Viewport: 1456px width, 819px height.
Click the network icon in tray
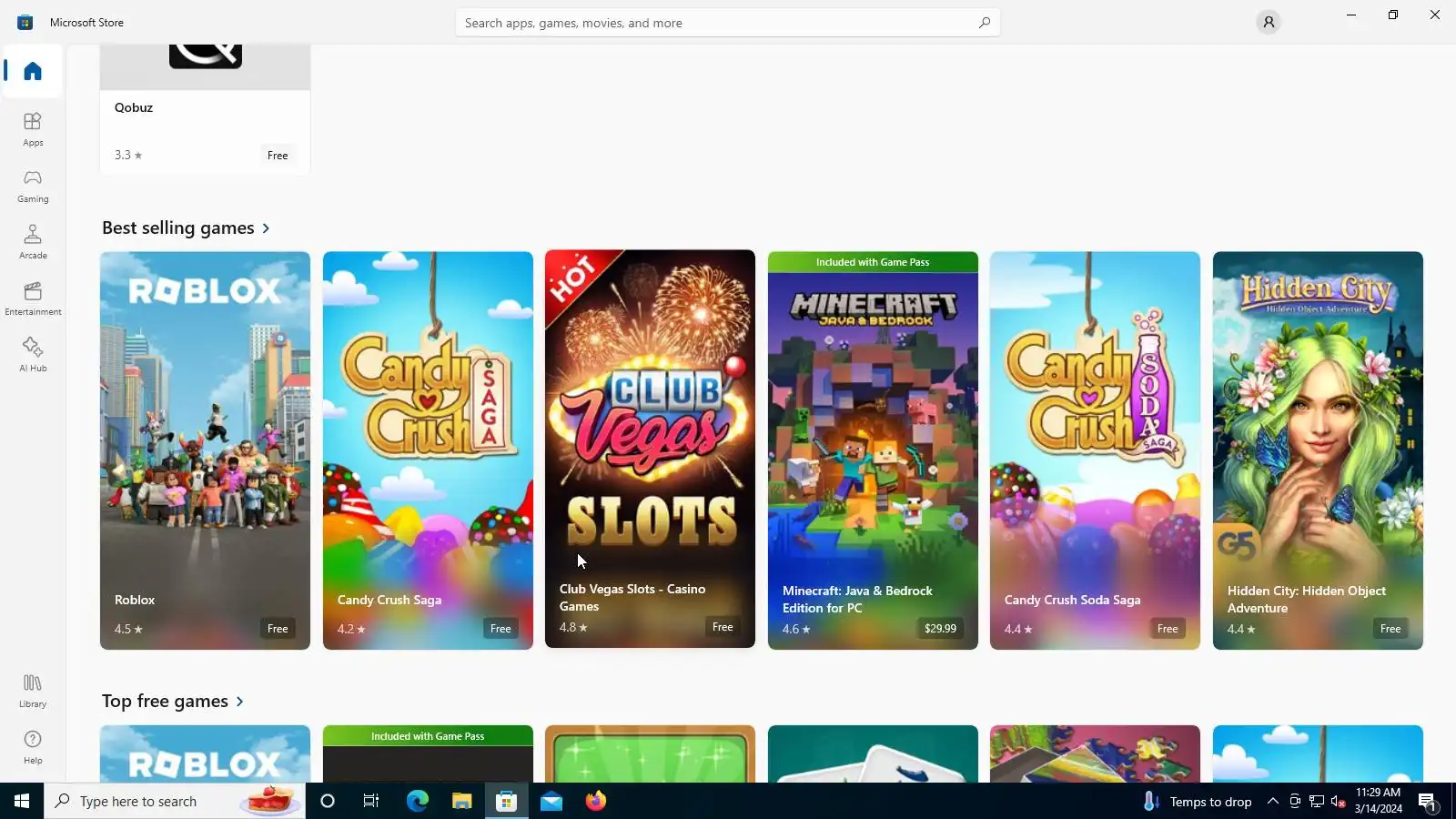(x=1317, y=801)
